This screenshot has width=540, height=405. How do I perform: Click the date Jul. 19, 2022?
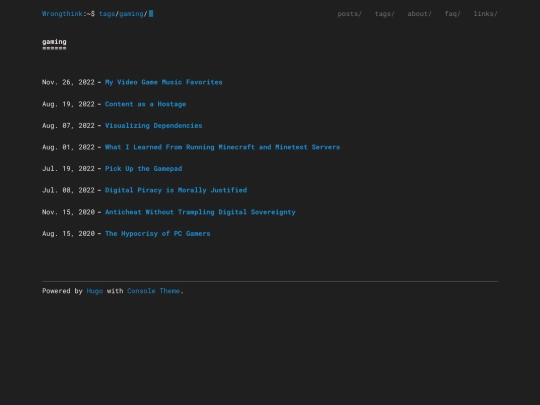pyautogui.click(x=68, y=169)
